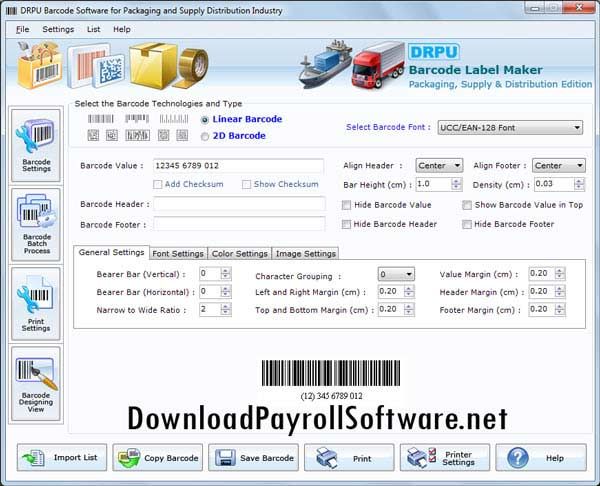Switch to Color Settings tab
Image resolution: width=600 pixels, height=486 pixels.
[240, 253]
